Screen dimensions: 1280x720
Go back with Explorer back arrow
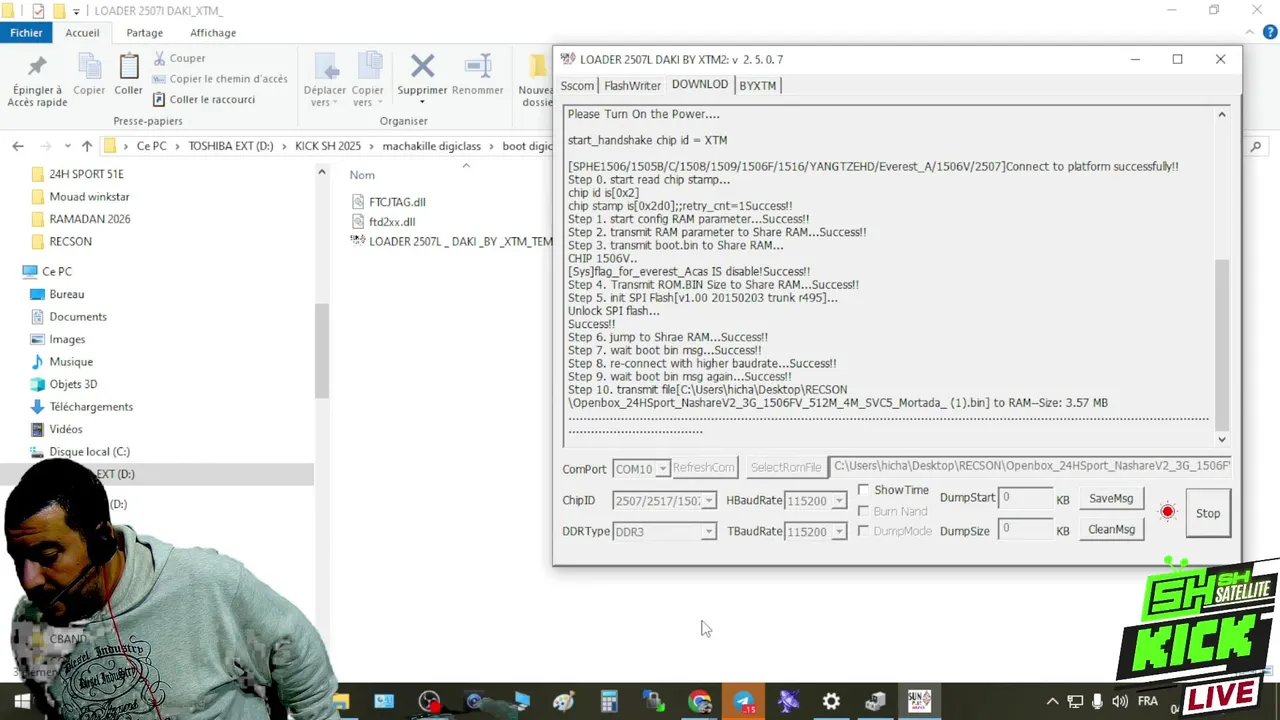[x=18, y=146]
